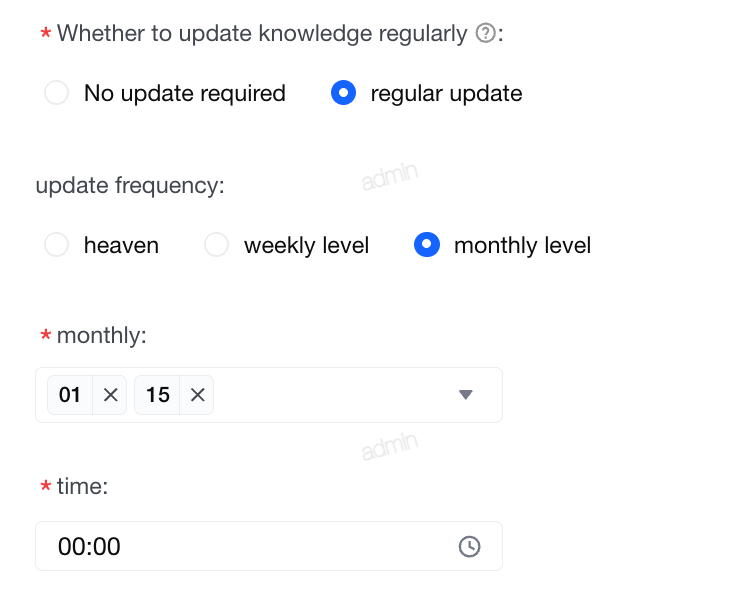Viewport: 736px width, 606px height.
Task: Choose the monthly level radio circle
Action: 427,245
